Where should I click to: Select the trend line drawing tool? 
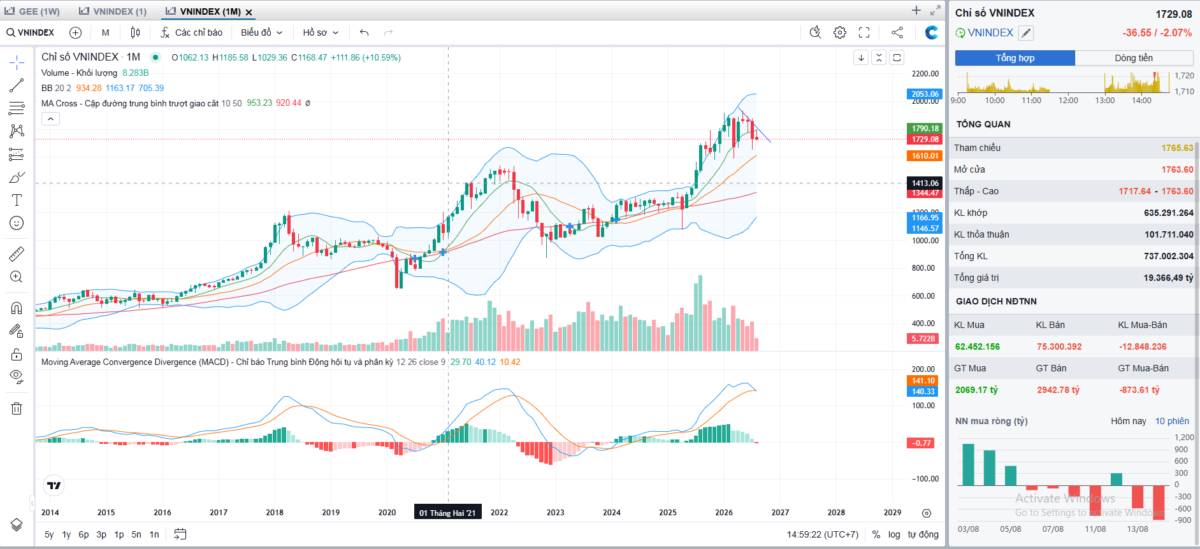(x=16, y=85)
